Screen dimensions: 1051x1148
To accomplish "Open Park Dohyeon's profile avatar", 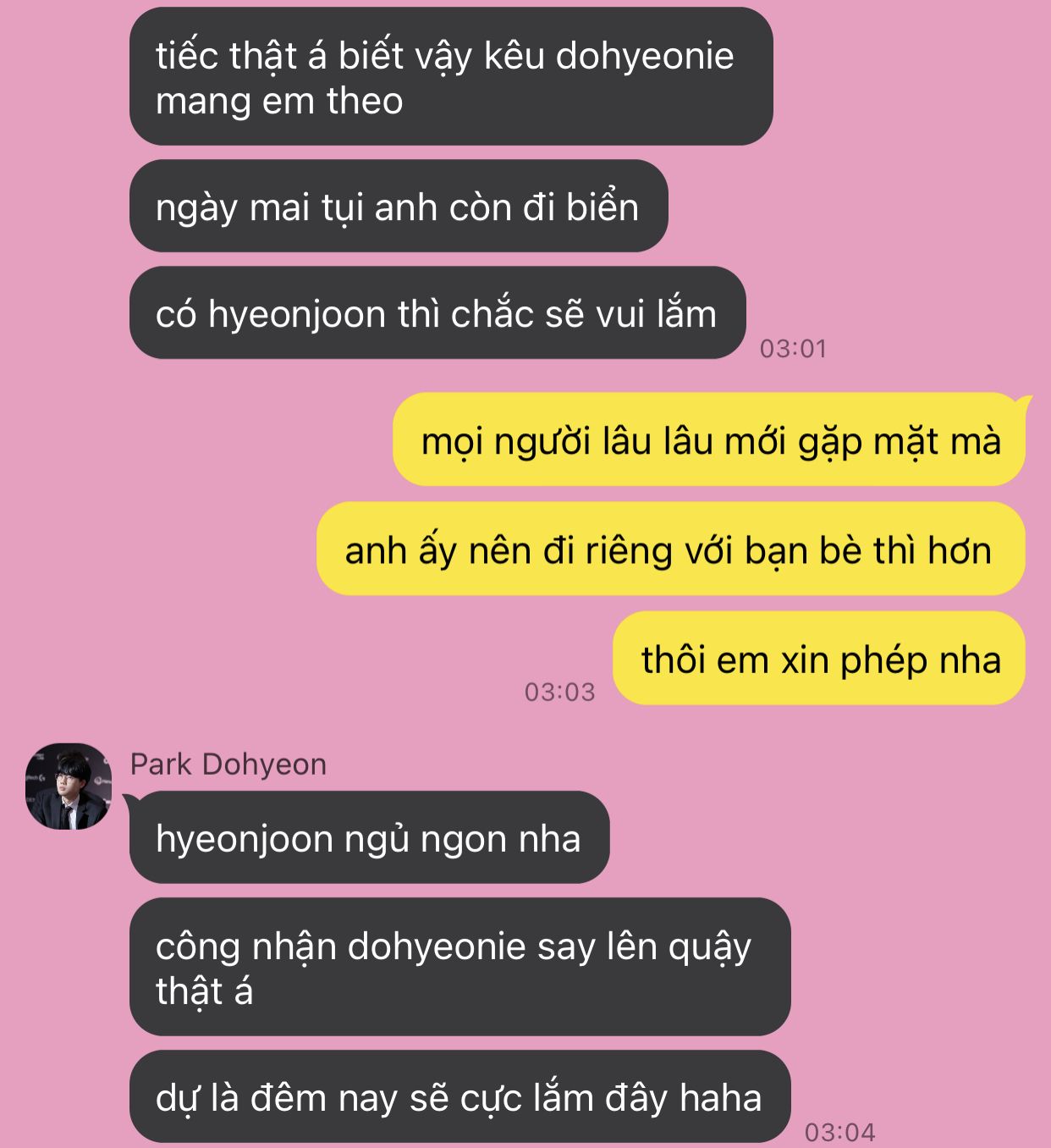I will 69,786.
